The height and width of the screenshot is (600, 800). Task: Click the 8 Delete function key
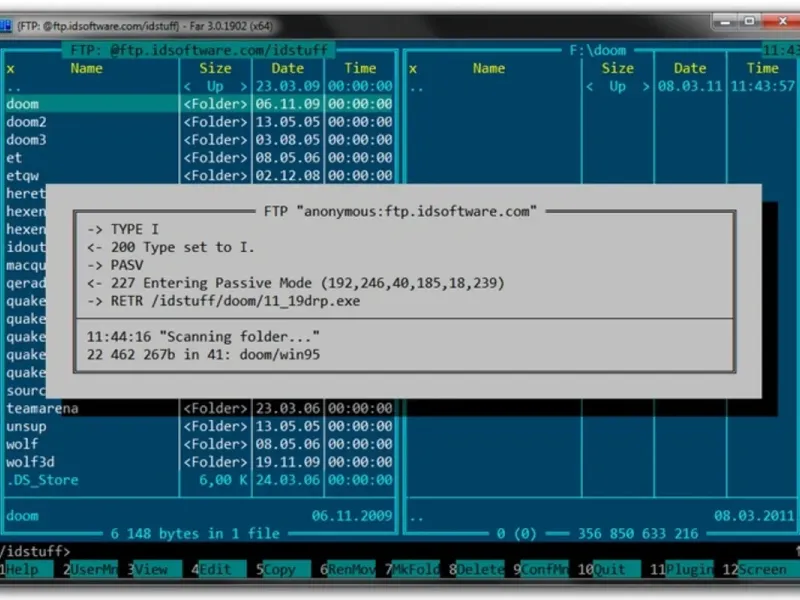tap(476, 569)
